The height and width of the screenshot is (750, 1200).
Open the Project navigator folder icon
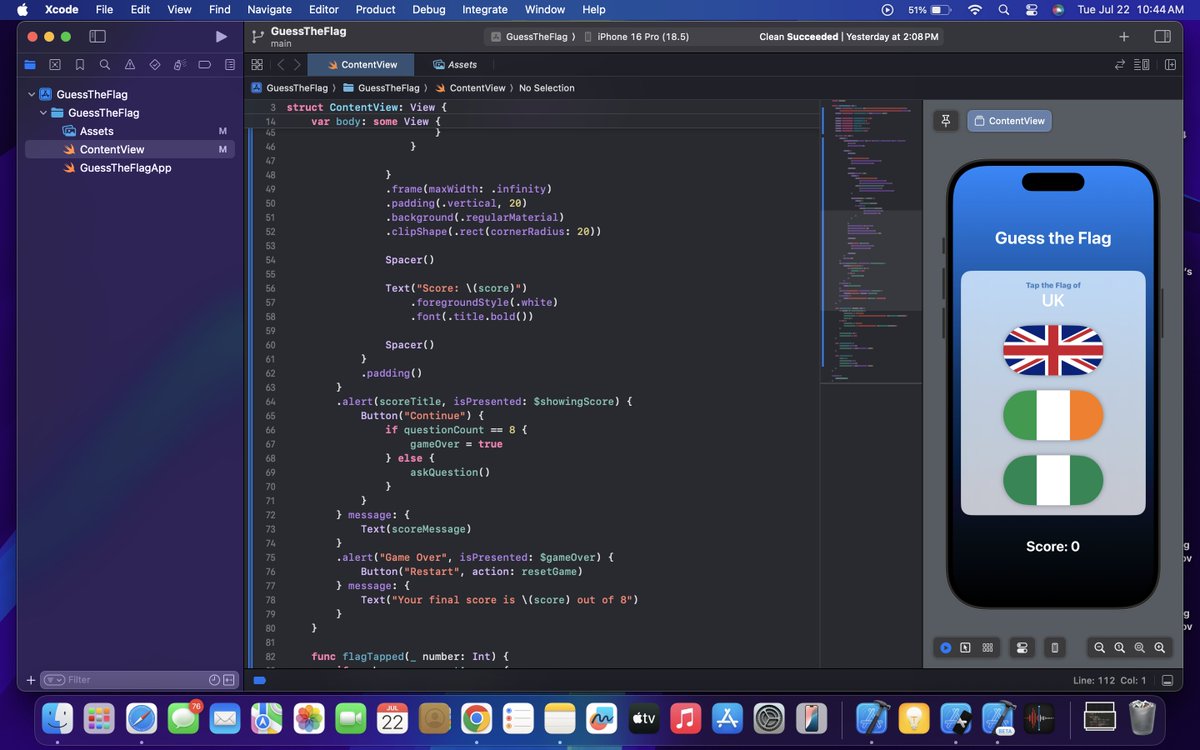coord(30,64)
